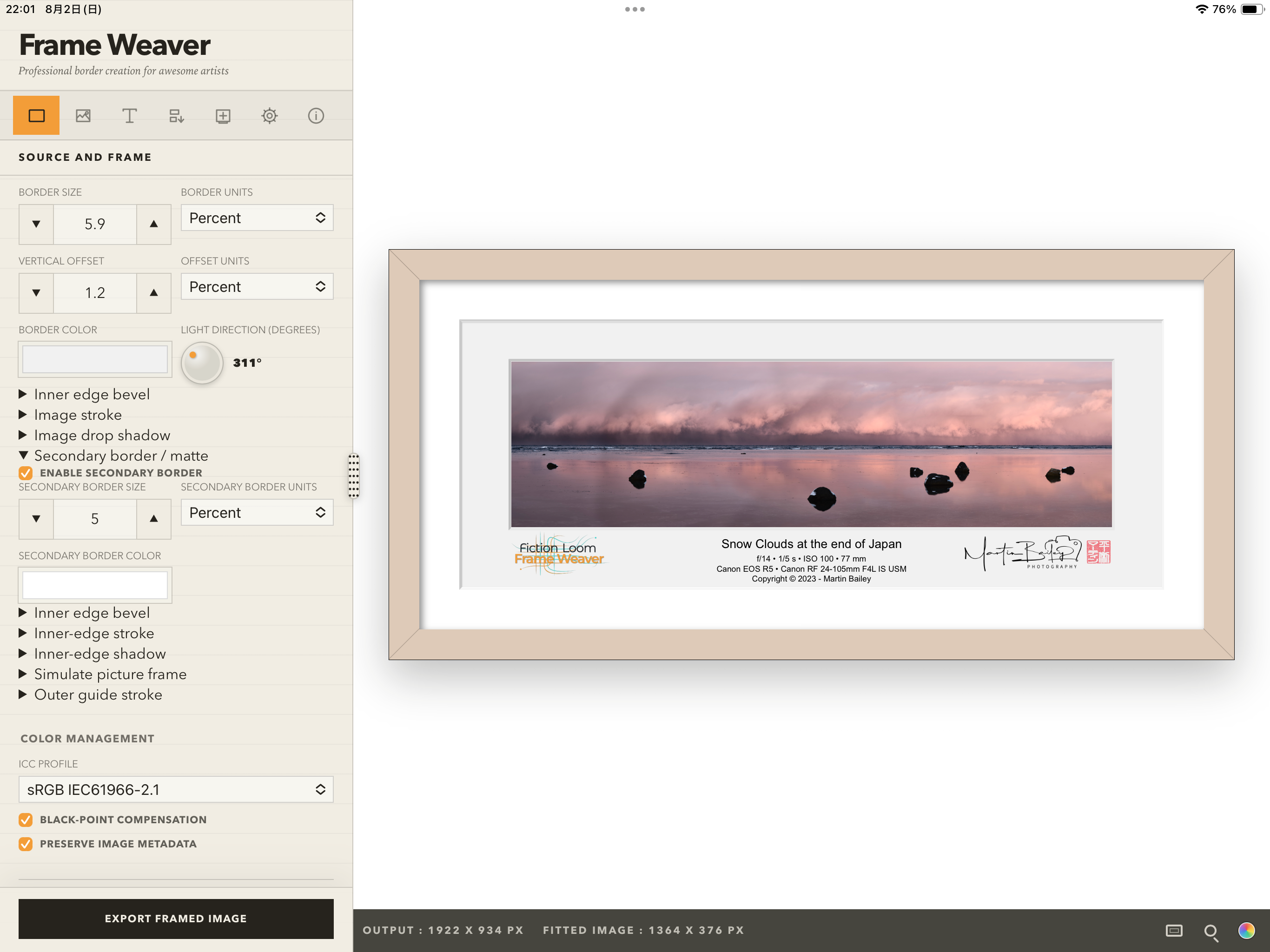The width and height of the screenshot is (1270, 952).
Task: Open the Offset Units dropdown
Action: point(257,286)
